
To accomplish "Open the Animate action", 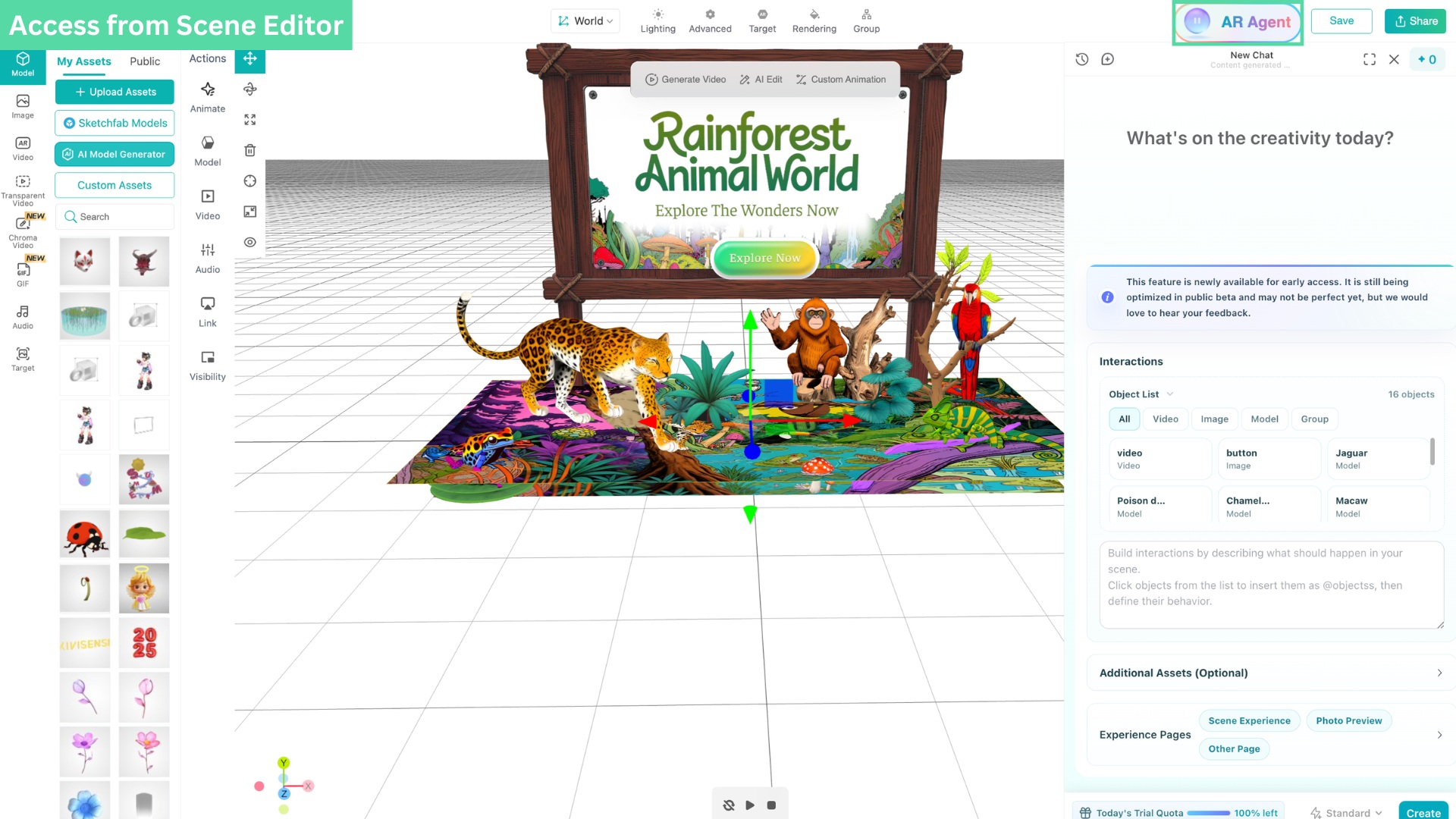I will click(208, 98).
